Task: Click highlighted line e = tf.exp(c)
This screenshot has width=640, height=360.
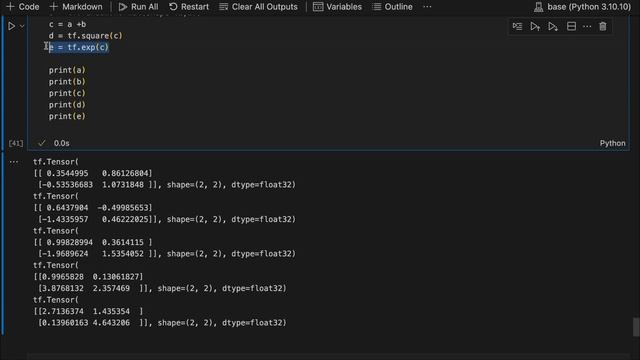Action: (x=79, y=47)
